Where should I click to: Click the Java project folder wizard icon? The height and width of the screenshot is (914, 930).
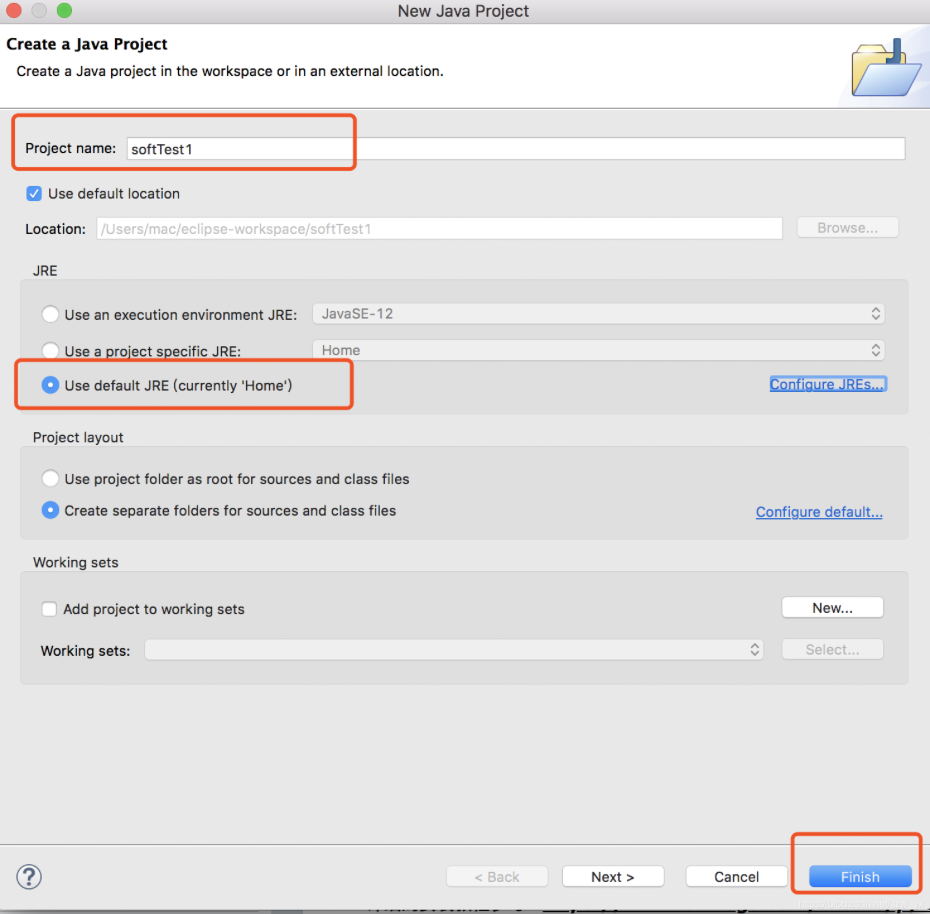pos(886,68)
